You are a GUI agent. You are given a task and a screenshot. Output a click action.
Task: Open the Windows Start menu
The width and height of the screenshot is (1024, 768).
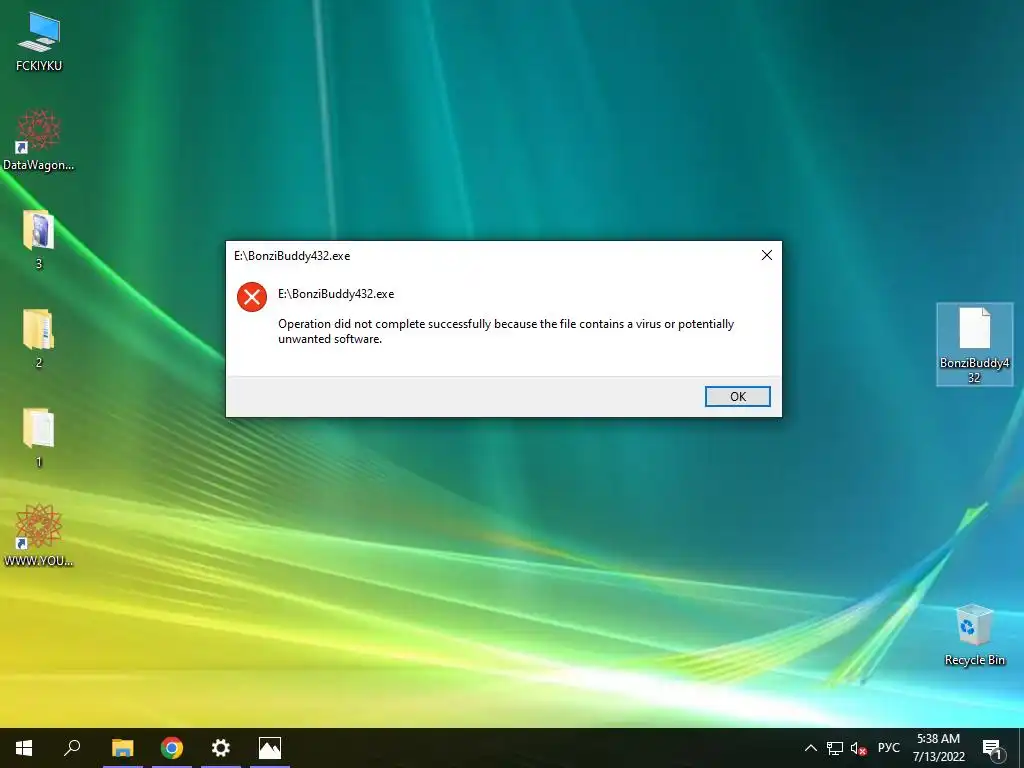(24, 748)
